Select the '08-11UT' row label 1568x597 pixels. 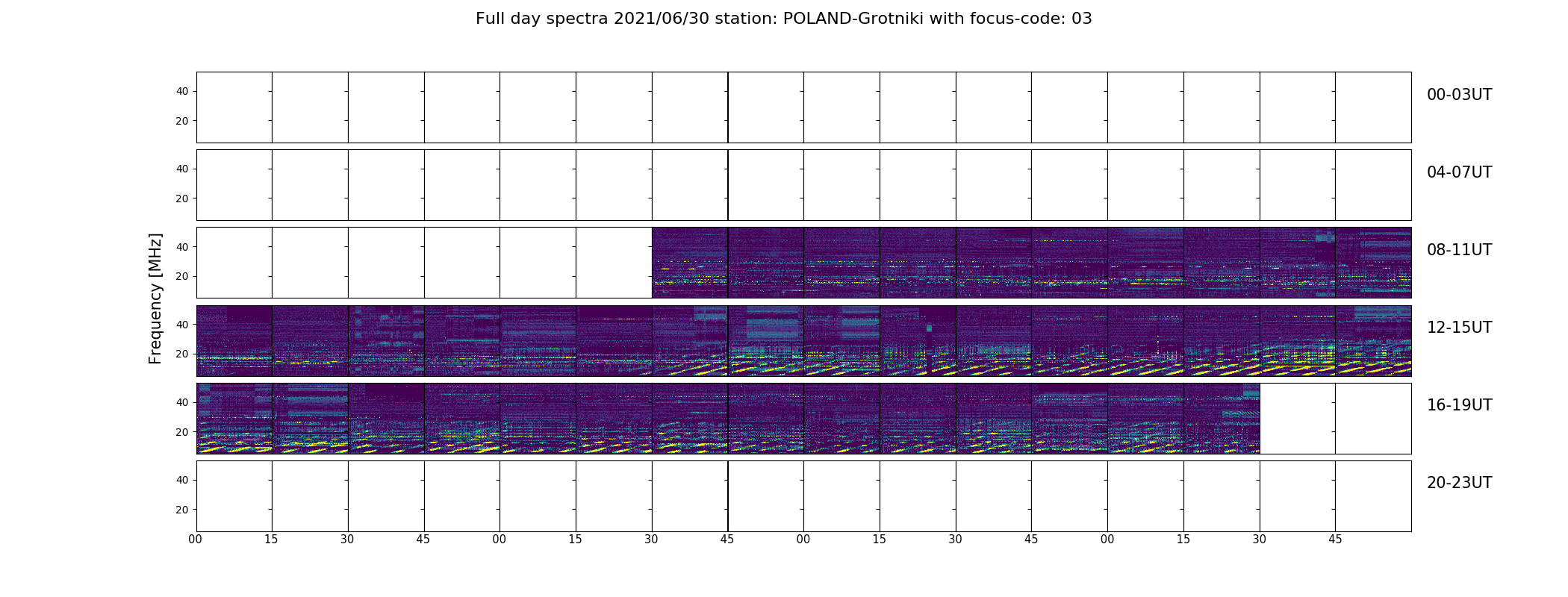1459,250
